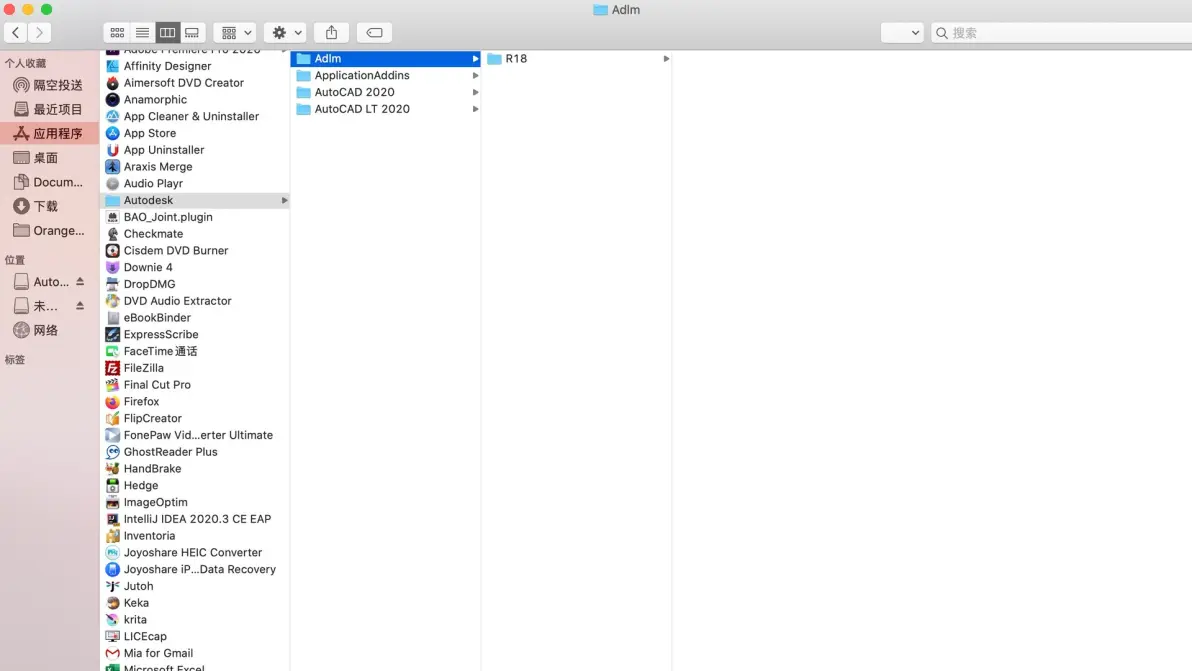Switch to gallery view

[x=192, y=33]
